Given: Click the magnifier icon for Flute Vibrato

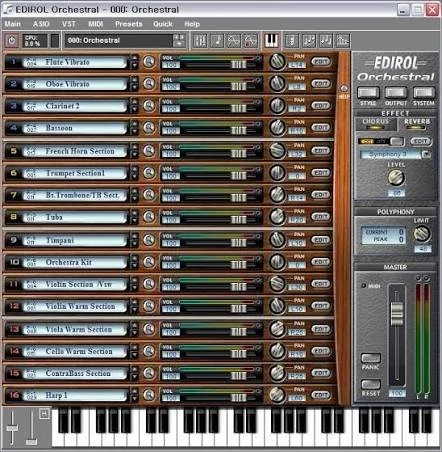Looking at the screenshot, I should tap(149, 62).
